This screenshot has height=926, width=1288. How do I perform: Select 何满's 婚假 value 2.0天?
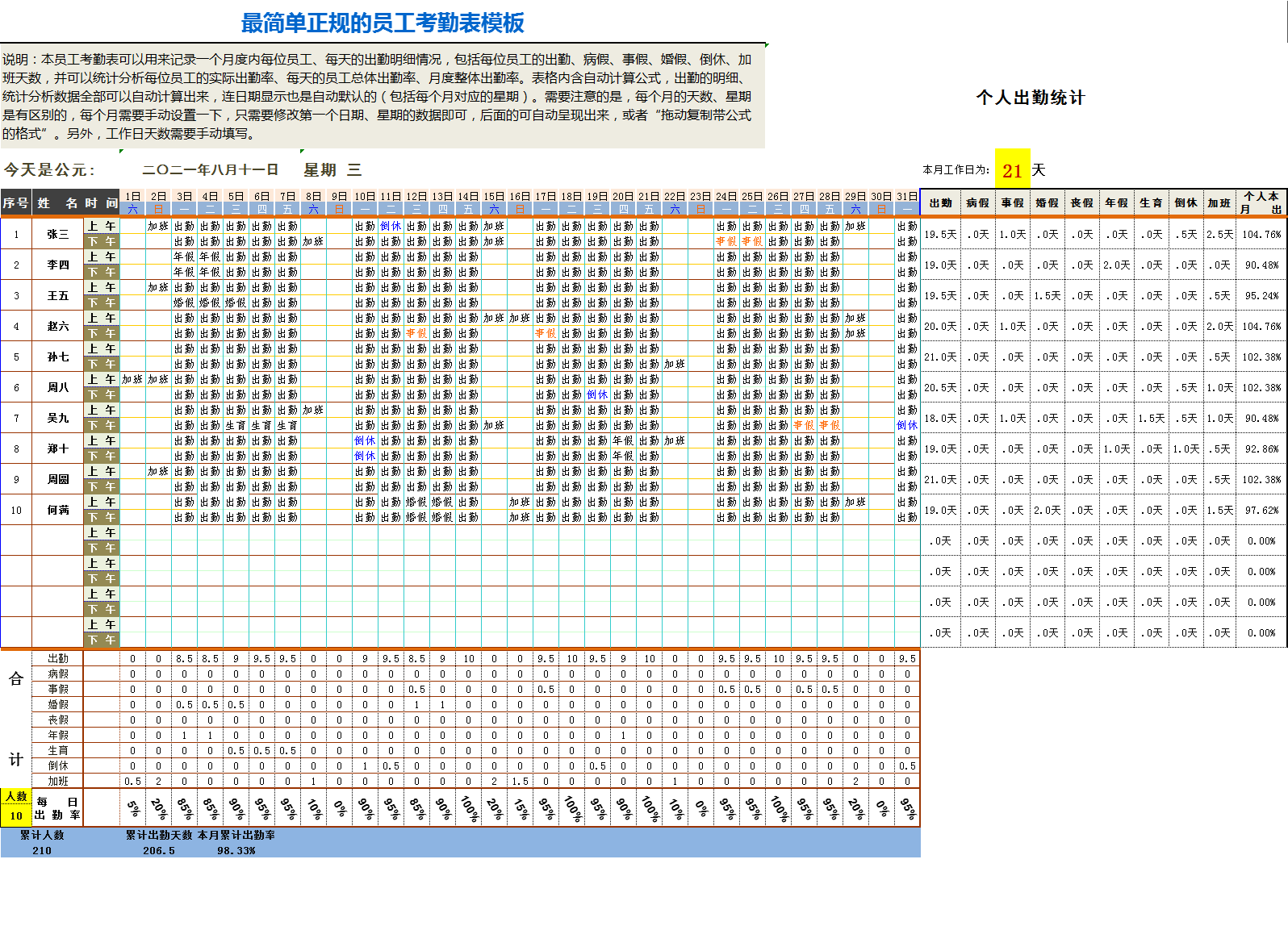pyautogui.click(x=1048, y=510)
